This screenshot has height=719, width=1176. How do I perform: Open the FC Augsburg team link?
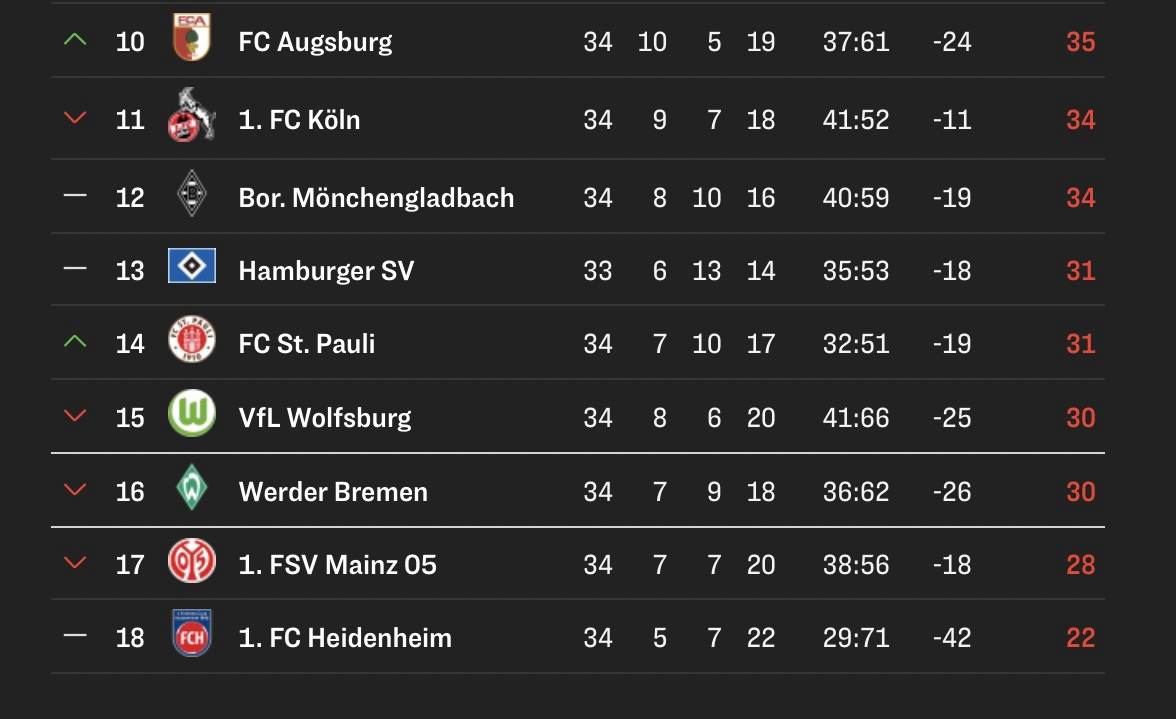(x=315, y=42)
